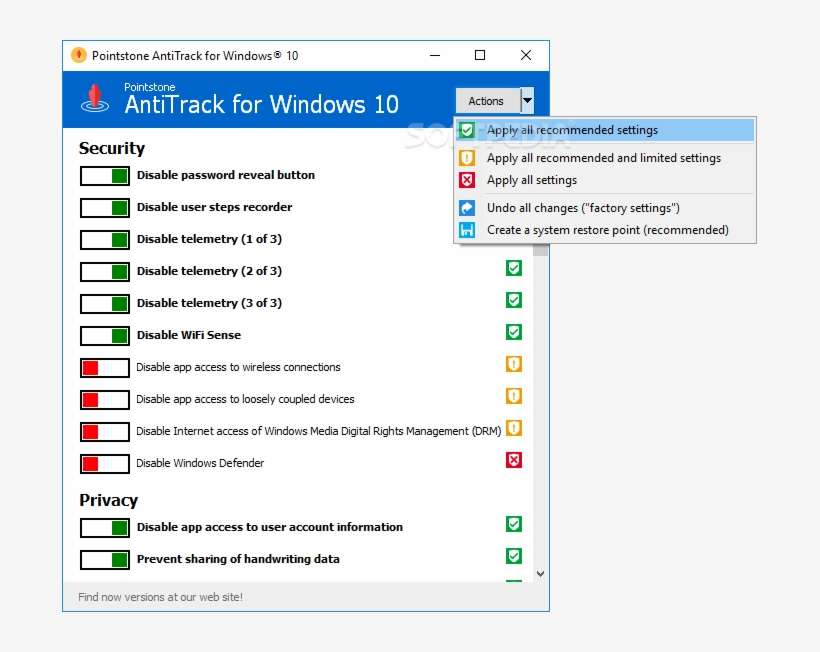
Task: Click the orange warning icon beside wireless connections setting
Action: 514,364
